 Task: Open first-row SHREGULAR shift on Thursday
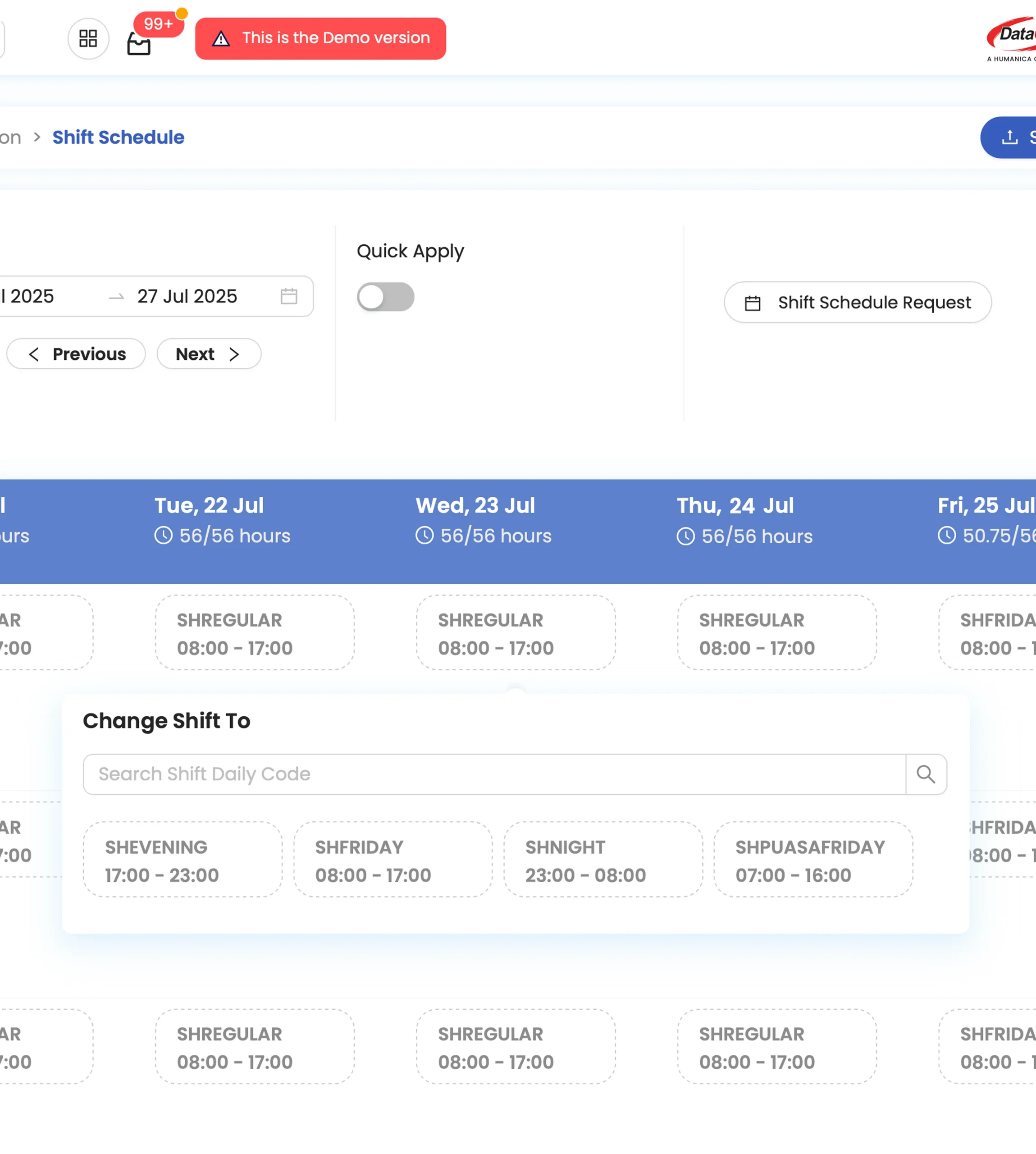[777, 632]
